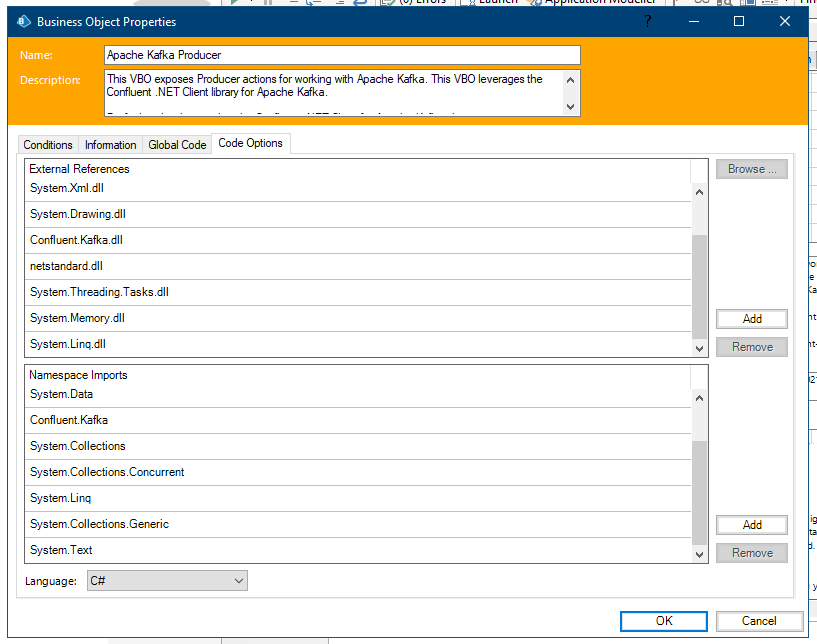Click the Name field containing Apache Kafka Producer
Image resolution: width=817 pixels, height=644 pixels.
342,55
